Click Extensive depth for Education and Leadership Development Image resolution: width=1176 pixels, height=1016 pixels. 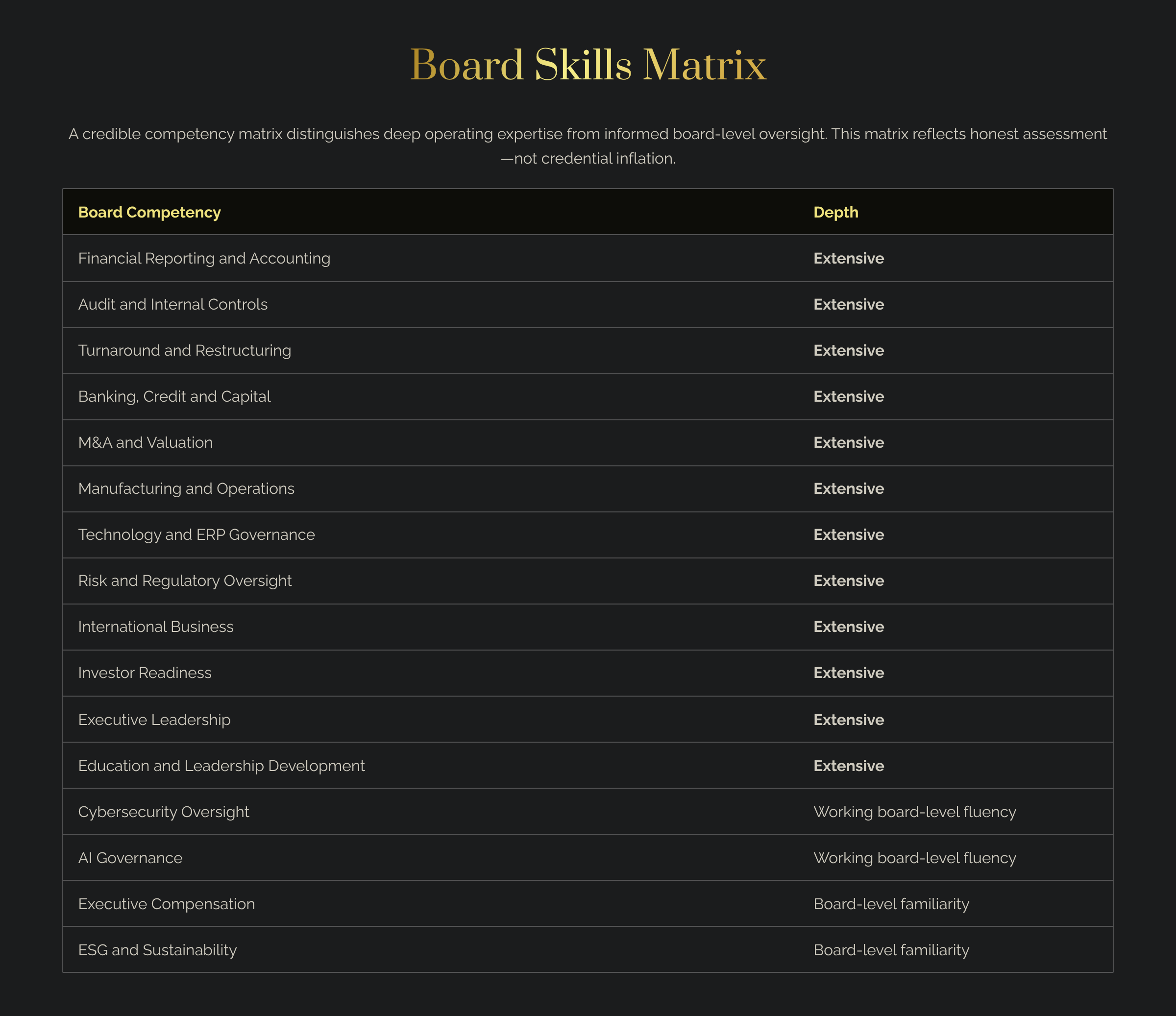coord(849,765)
